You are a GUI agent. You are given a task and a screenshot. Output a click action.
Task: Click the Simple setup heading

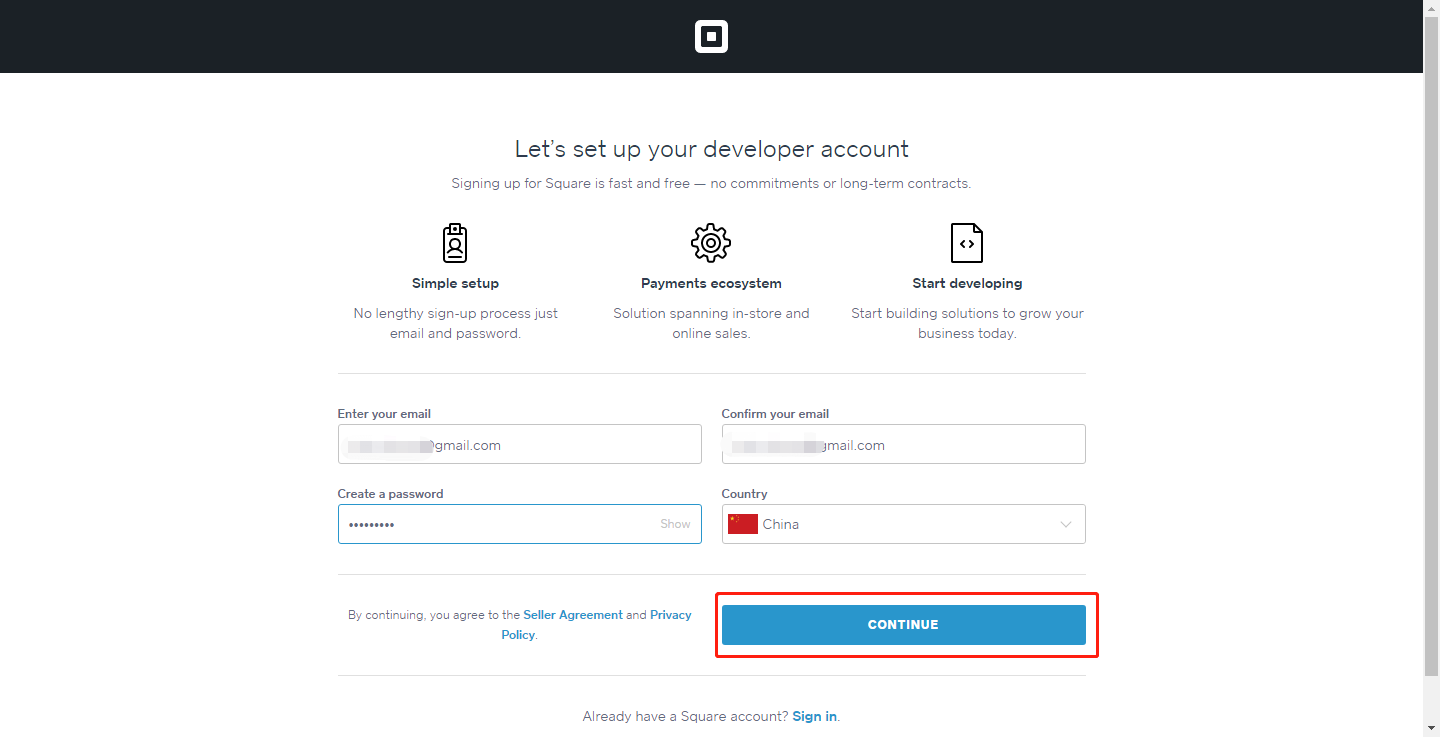(455, 283)
